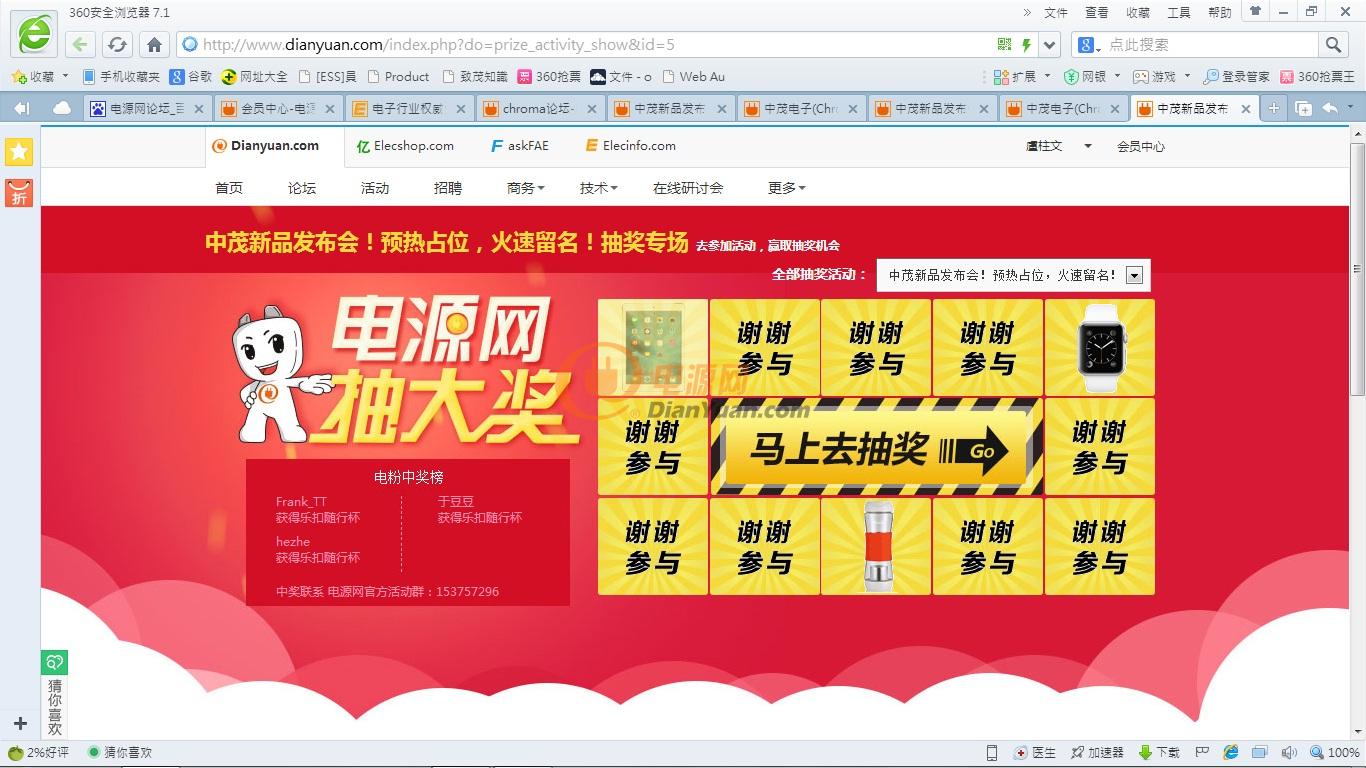Expand the 更多 navigation menu

786,188
